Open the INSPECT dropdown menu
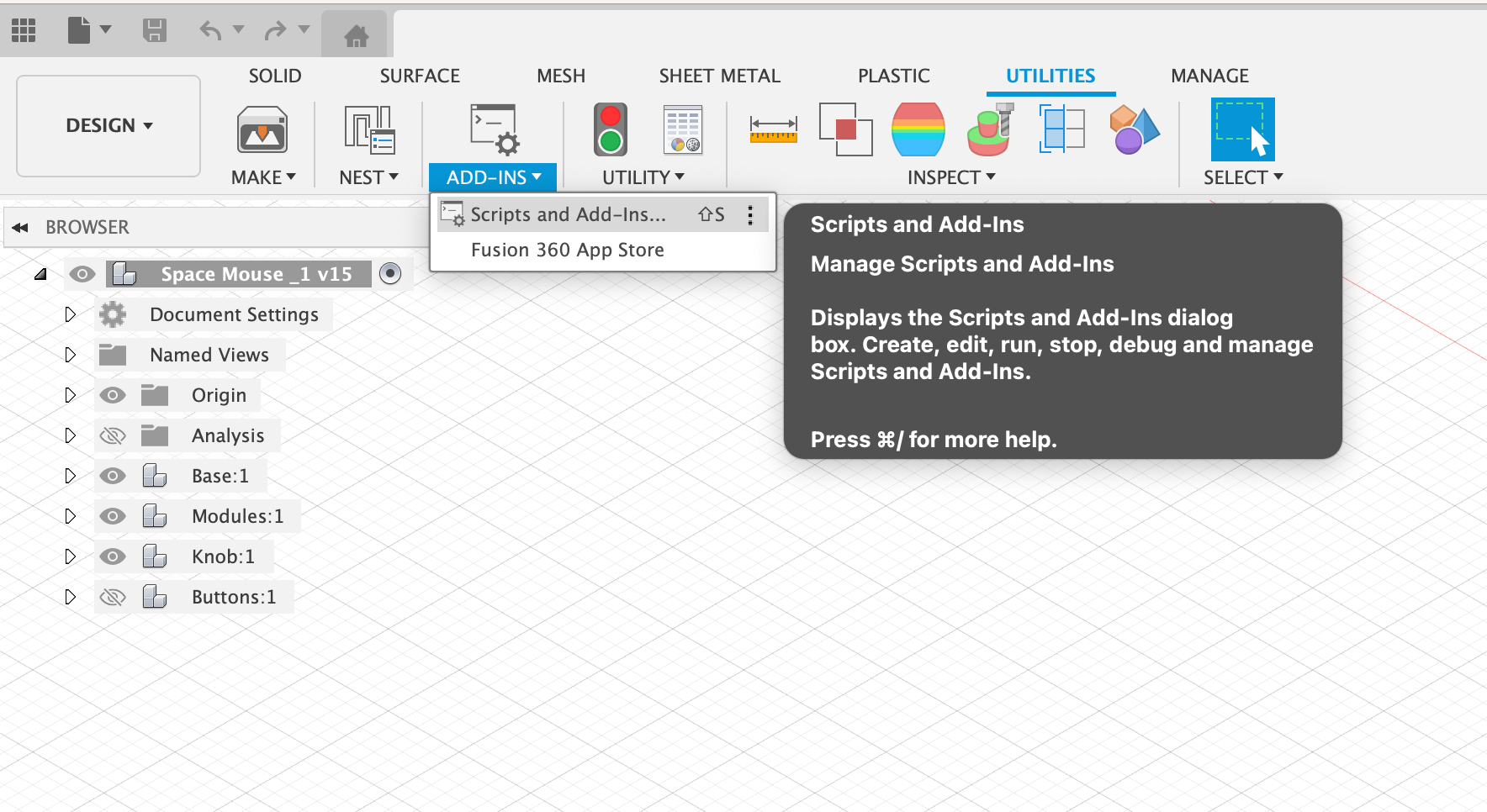 pyautogui.click(x=951, y=177)
